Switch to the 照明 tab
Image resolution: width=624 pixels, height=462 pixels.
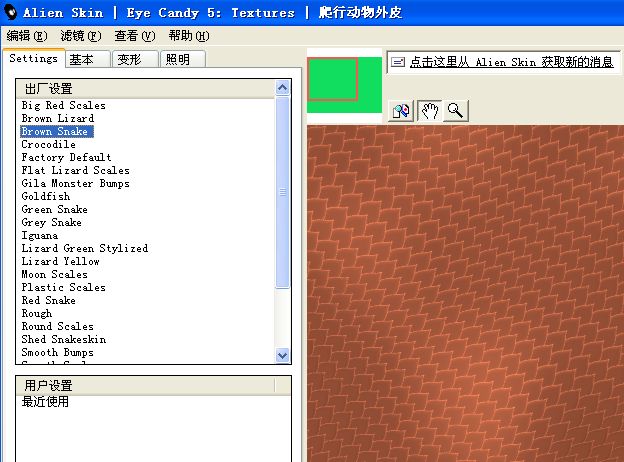[183, 59]
